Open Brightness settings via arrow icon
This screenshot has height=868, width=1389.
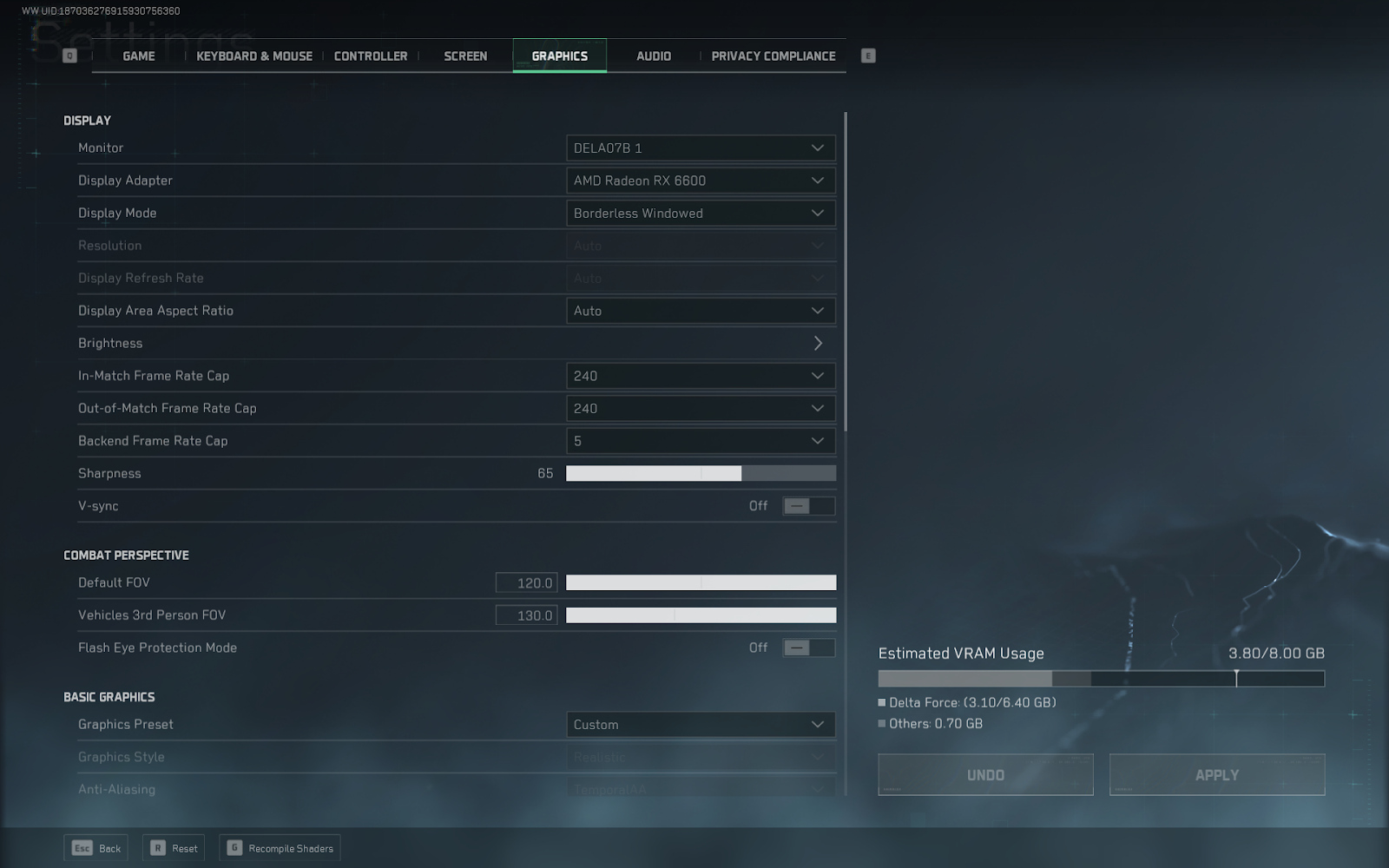(x=817, y=343)
